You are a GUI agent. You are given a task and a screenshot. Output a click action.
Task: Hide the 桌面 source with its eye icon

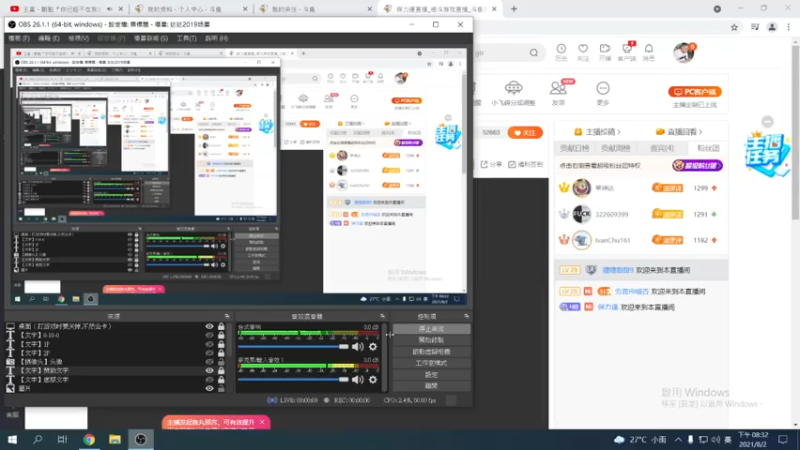(209, 327)
